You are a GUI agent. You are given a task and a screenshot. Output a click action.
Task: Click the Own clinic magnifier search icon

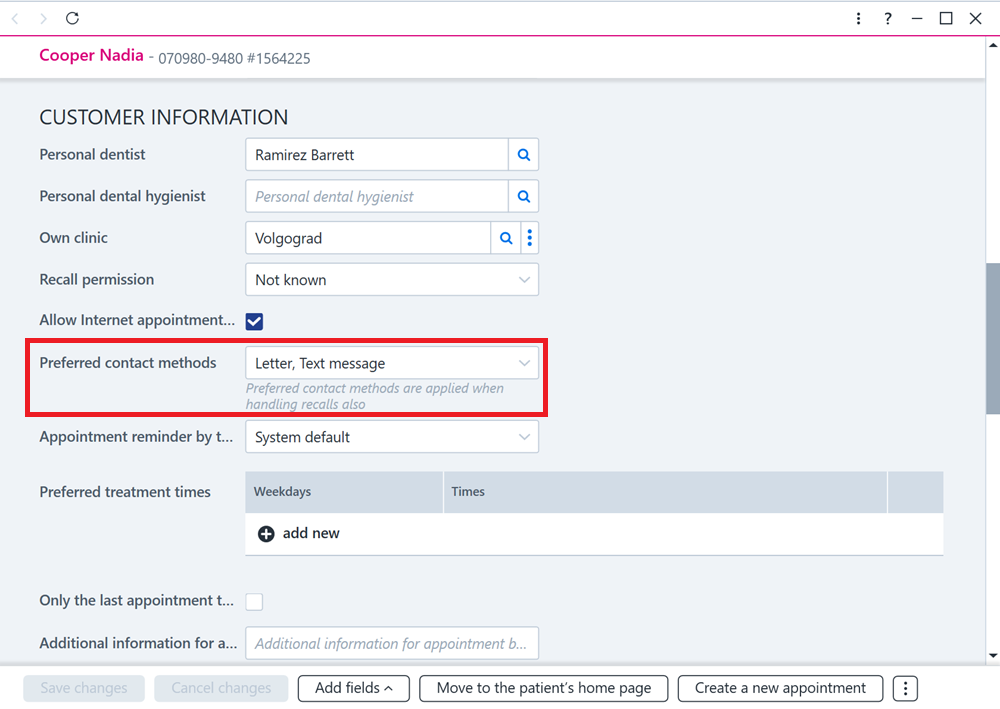click(506, 238)
